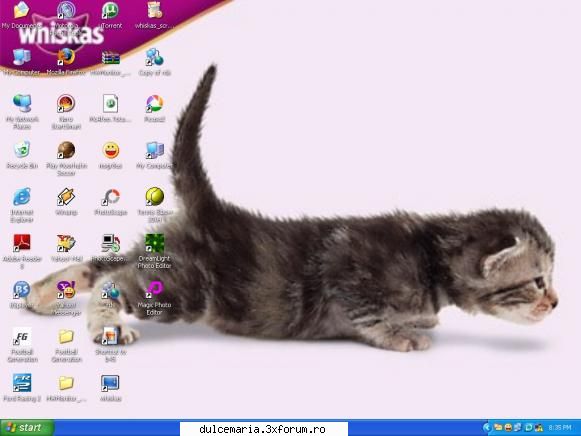Screen dimensions: 581x436
Task: Open the WinRAR archive desktop icon
Action: [110, 58]
